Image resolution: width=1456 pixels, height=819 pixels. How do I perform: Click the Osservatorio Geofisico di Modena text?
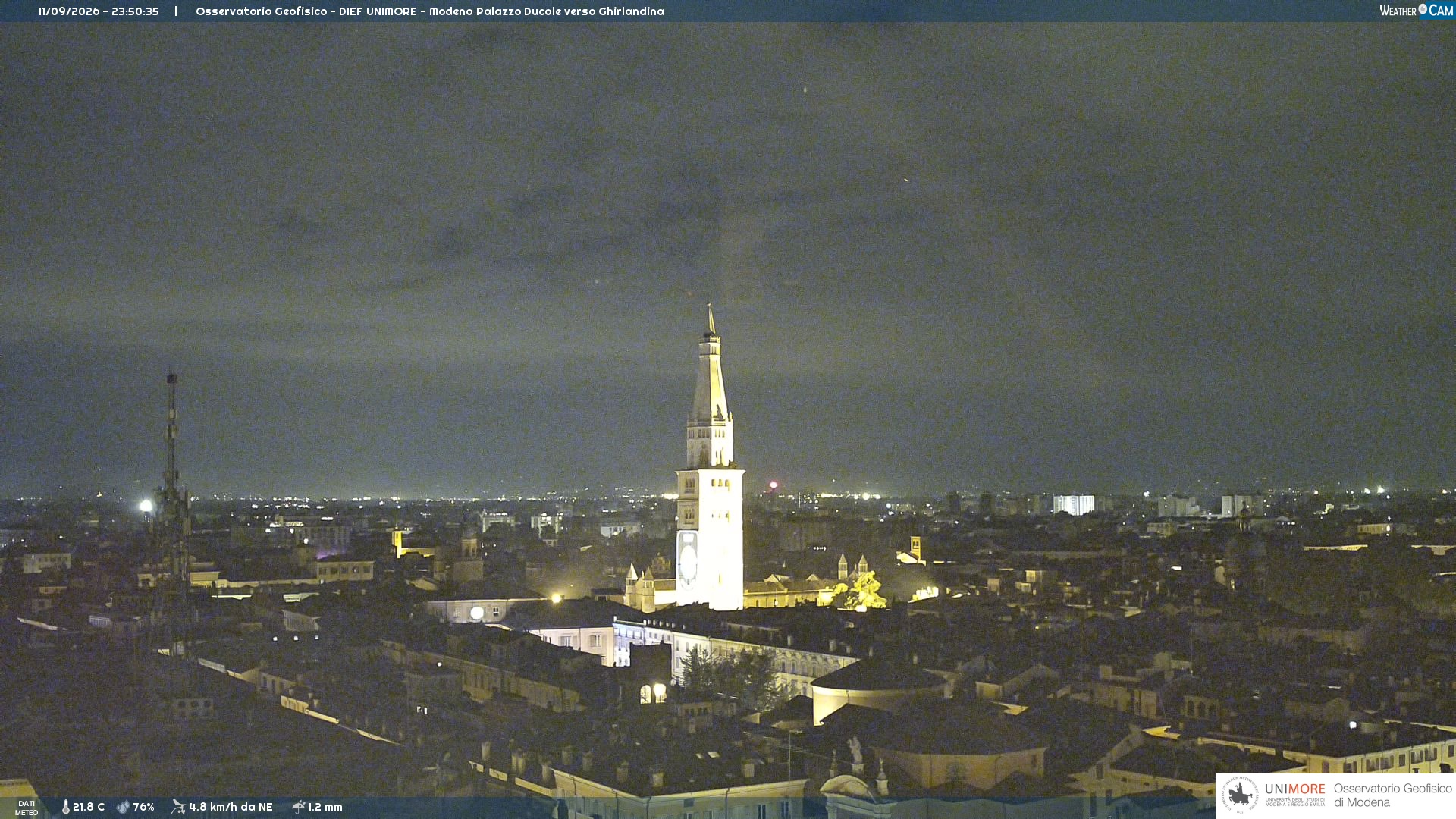[x=1392, y=795]
